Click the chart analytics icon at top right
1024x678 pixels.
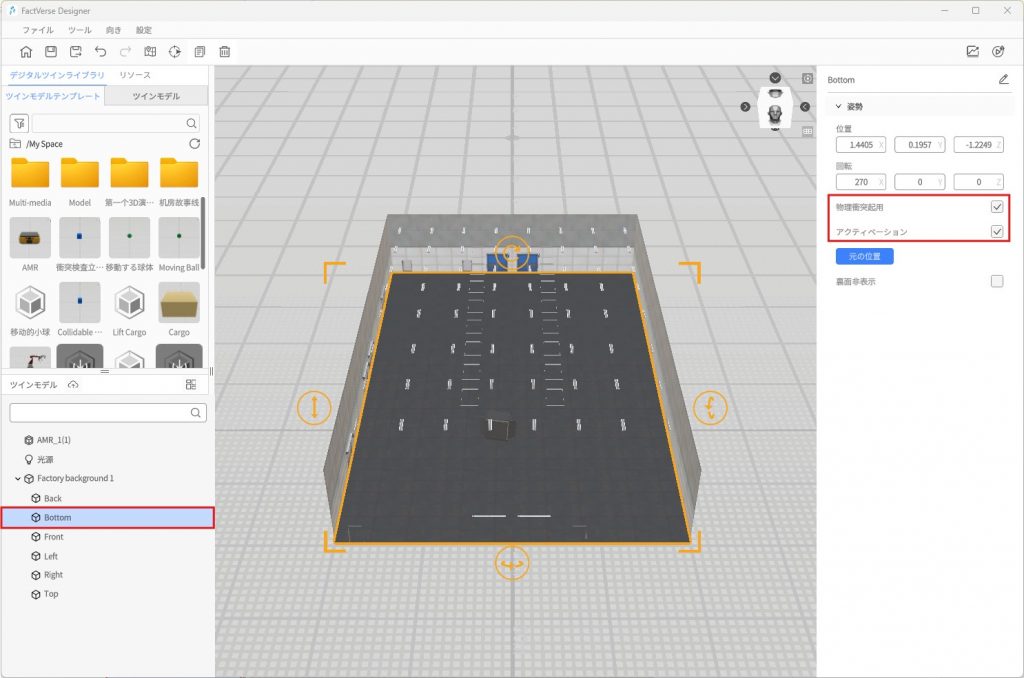(972, 52)
